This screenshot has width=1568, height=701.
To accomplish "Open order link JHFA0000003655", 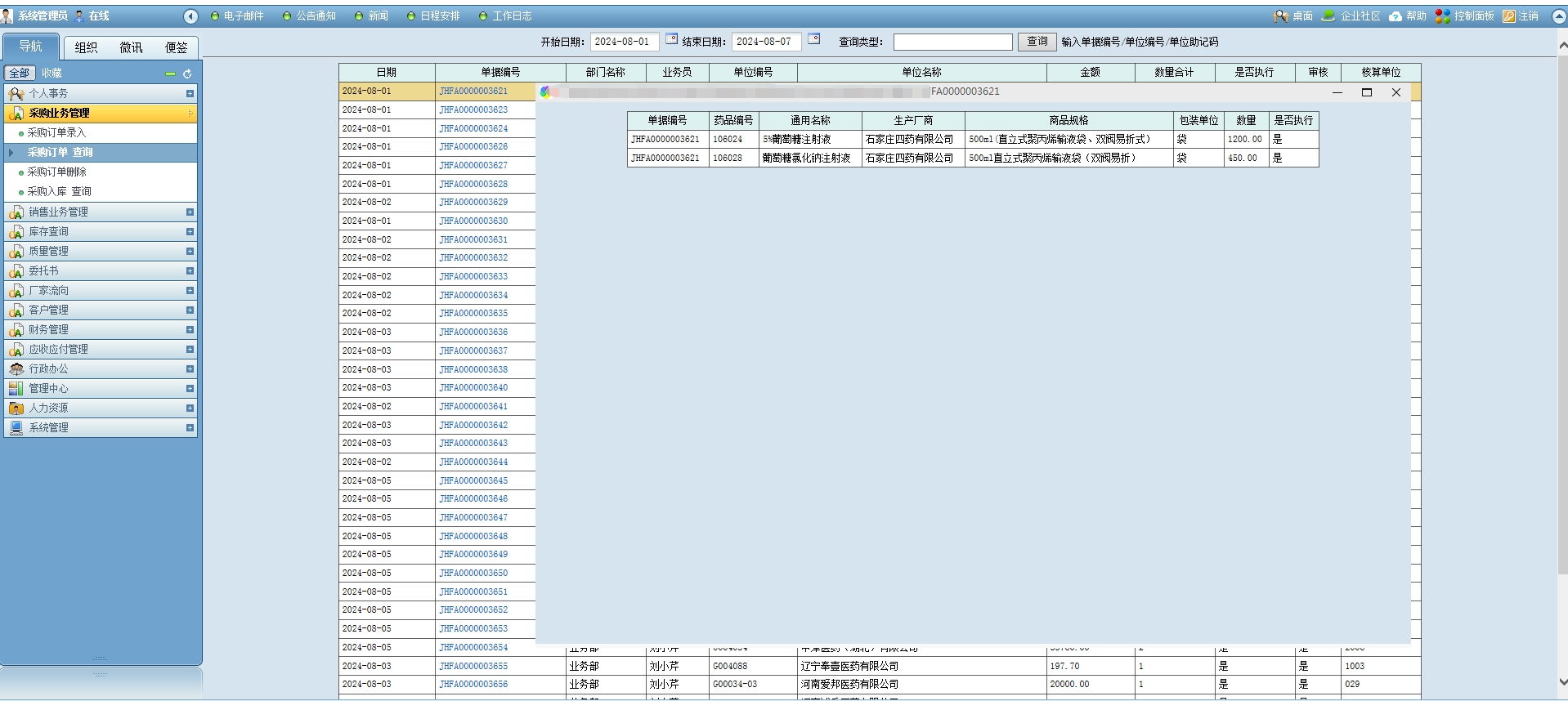I will [x=473, y=667].
